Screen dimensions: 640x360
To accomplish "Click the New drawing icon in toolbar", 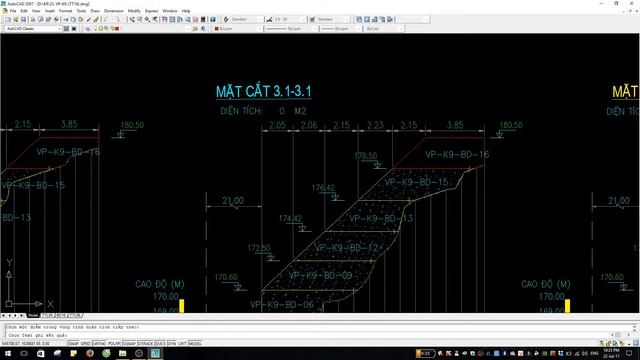I will click(8, 20).
